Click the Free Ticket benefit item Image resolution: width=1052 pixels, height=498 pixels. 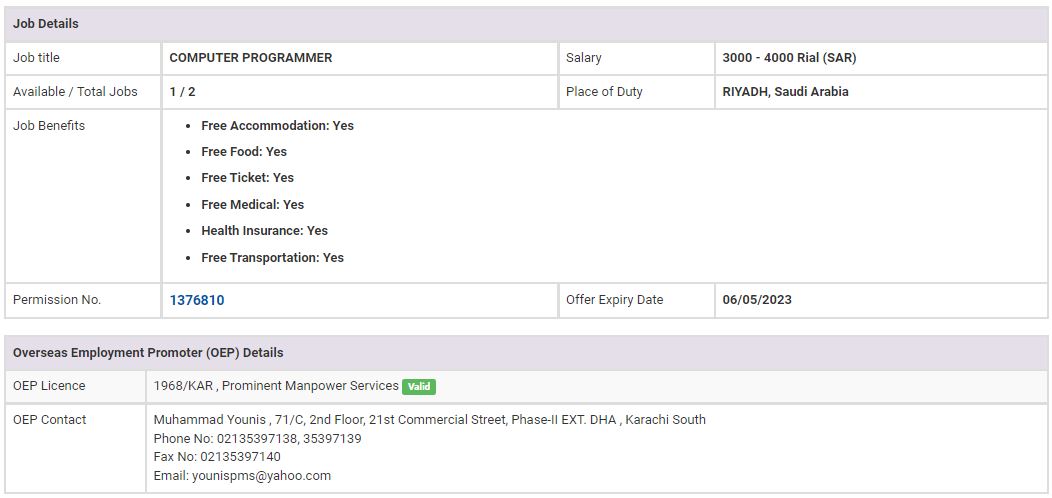[x=247, y=178]
